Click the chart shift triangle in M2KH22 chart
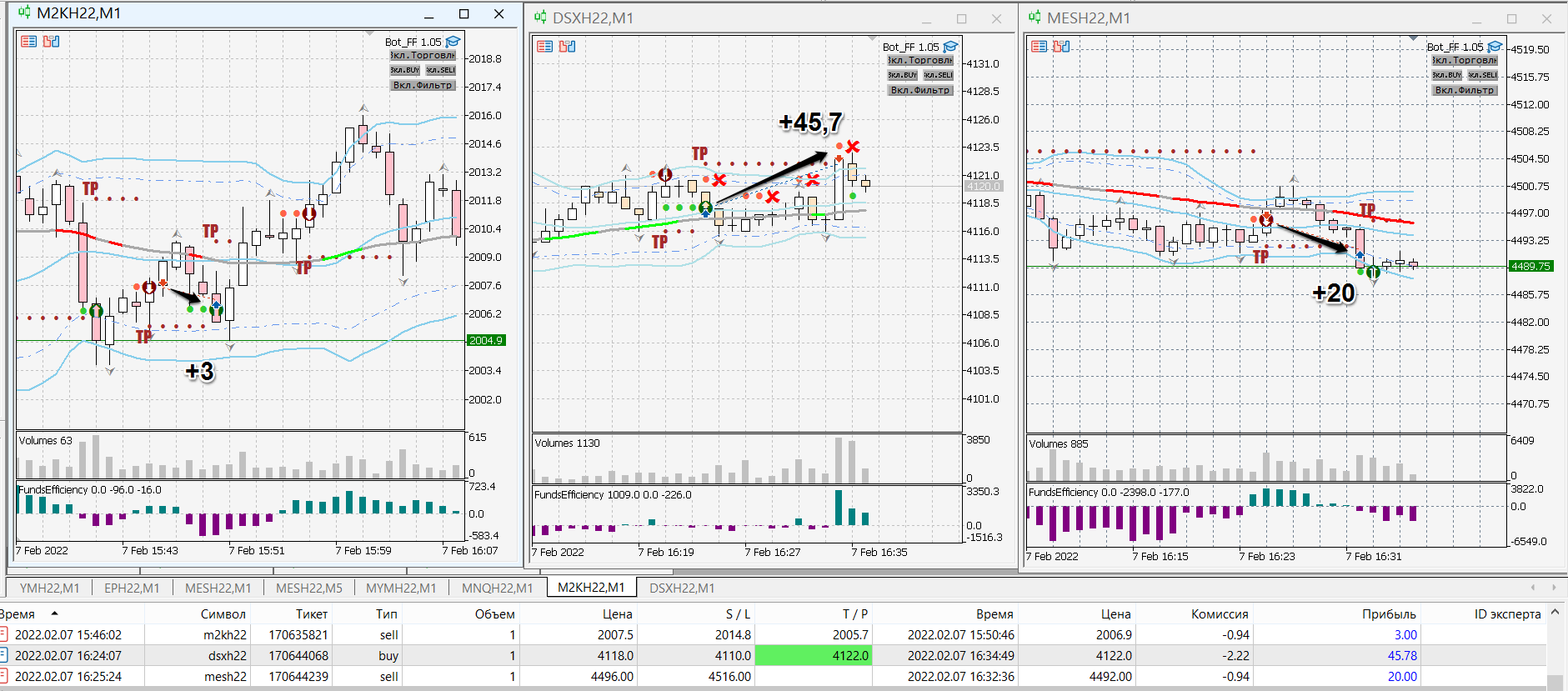This screenshot has width=1568, height=691. click(369, 33)
